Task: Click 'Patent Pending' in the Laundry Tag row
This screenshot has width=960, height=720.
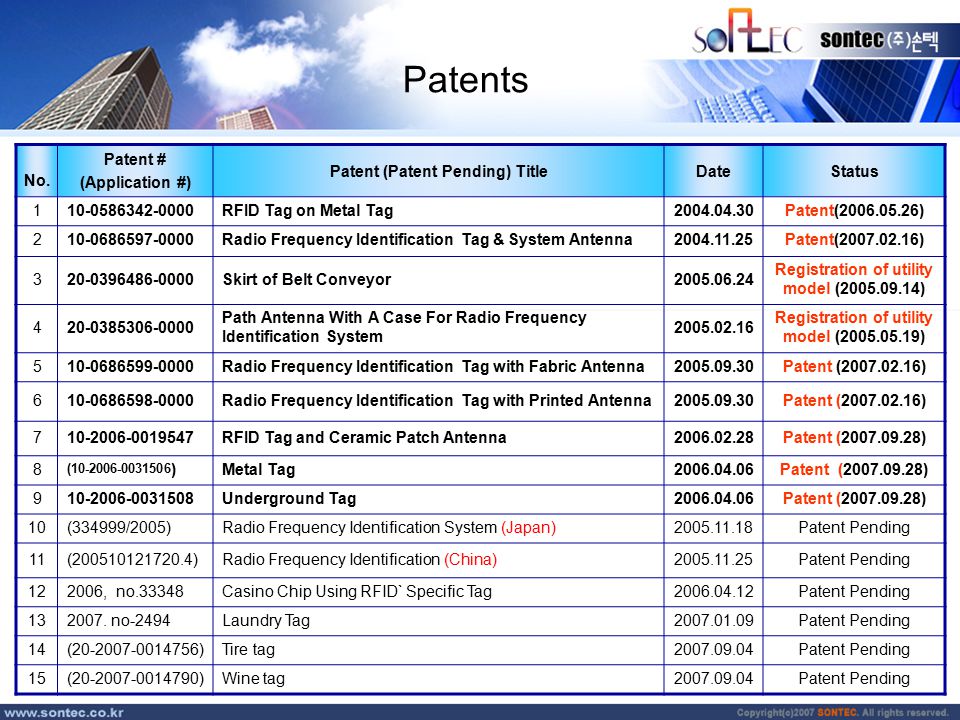Action: point(854,621)
